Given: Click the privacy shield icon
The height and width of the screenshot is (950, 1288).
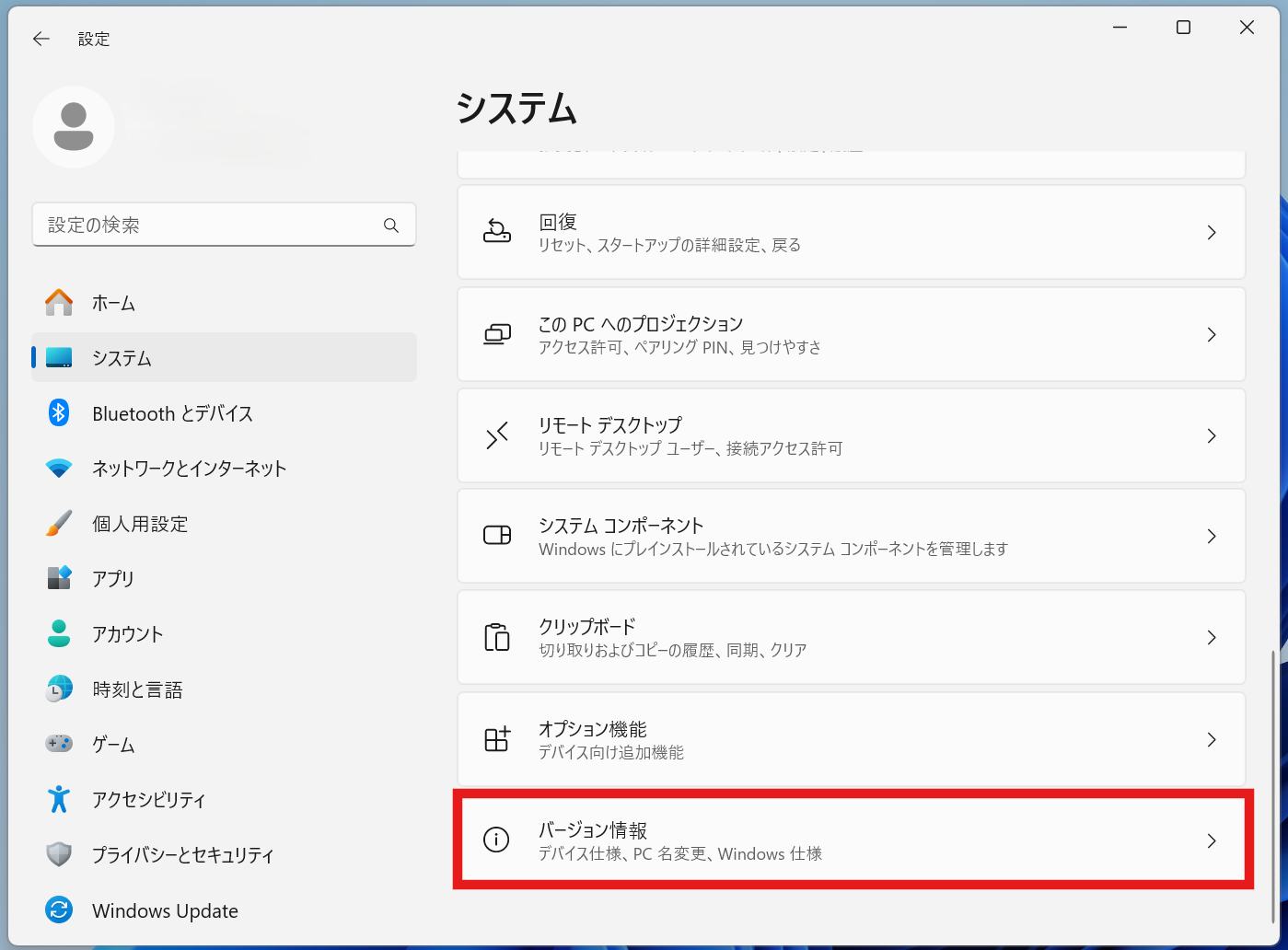Looking at the screenshot, I should click(x=59, y=854).
